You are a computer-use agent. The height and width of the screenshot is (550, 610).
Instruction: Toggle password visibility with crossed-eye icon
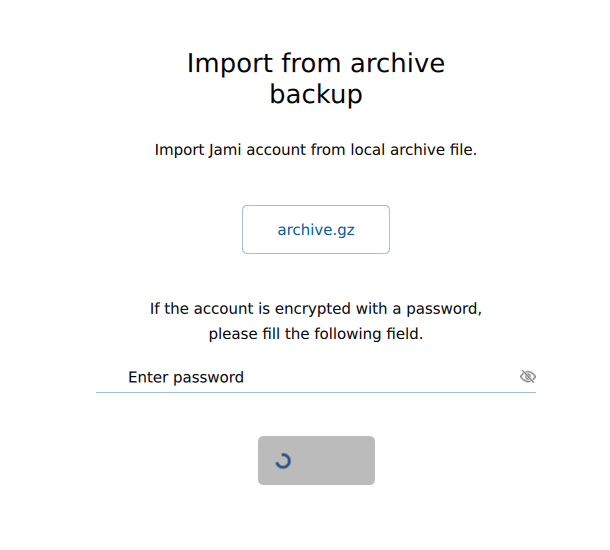pos(528,377)
